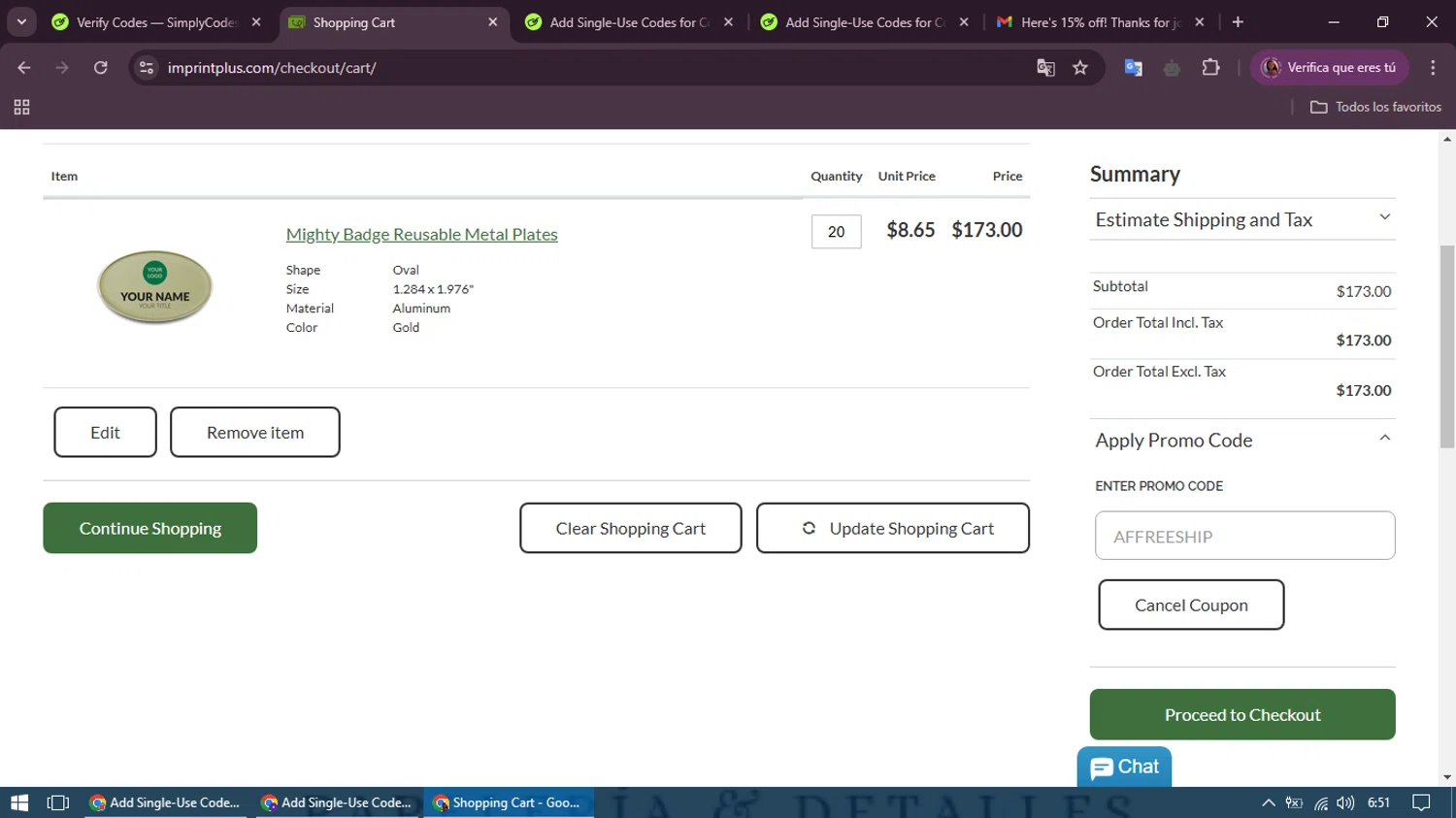Click the browser forward arrow

tap(62, 67)
